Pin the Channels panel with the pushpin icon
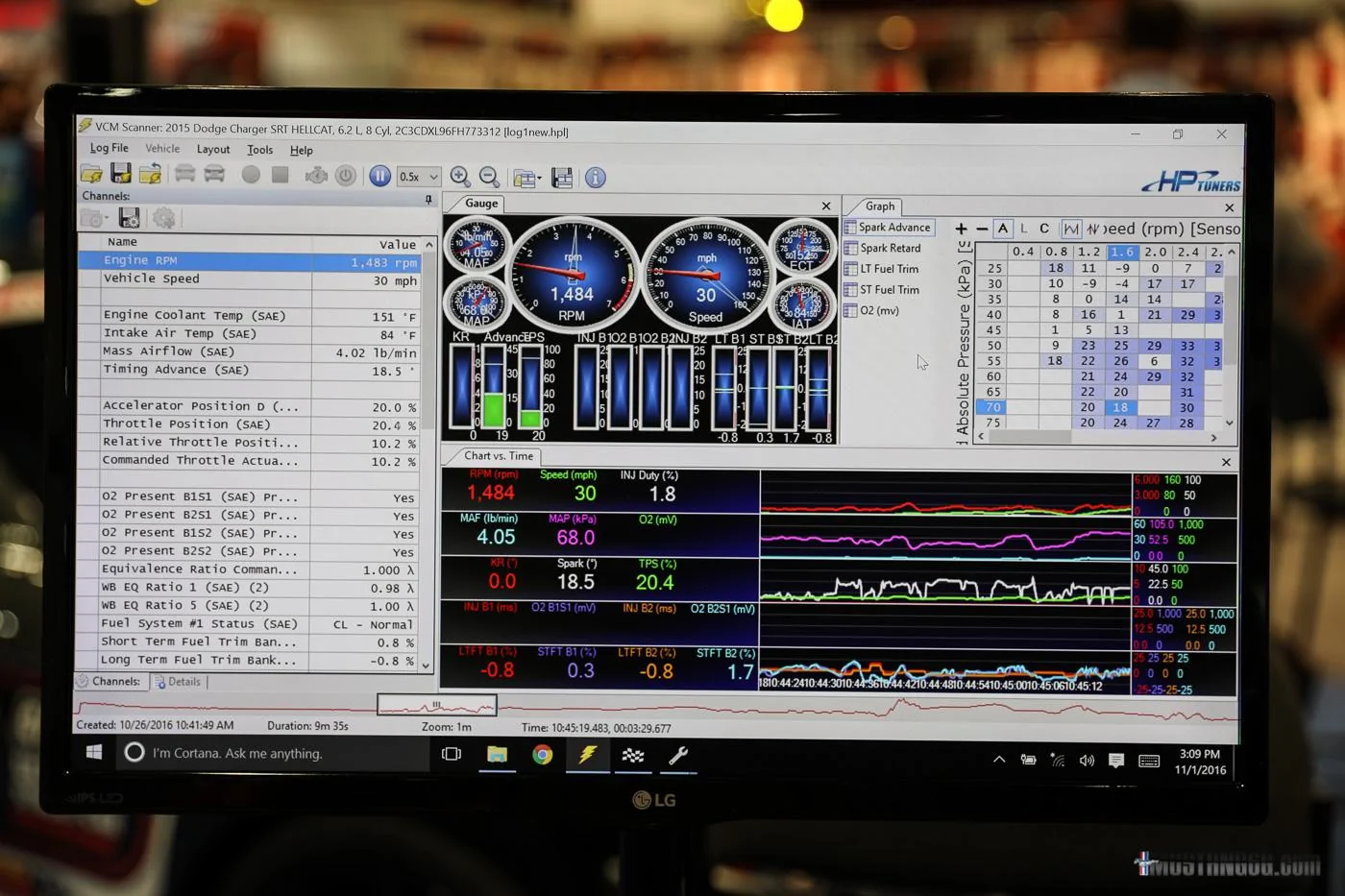This screenshot has height=896, width=1345. click(428, 199)
